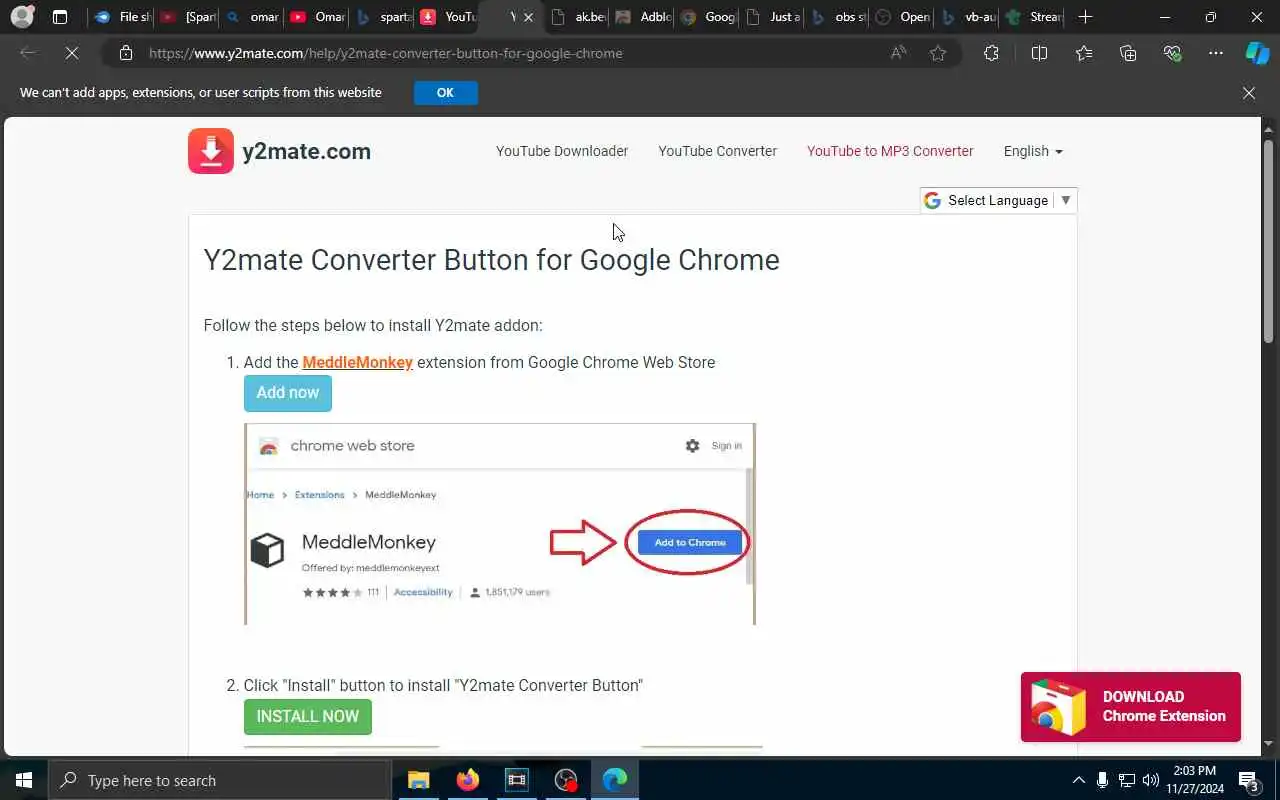Viewport: 1280px width, 800px height.
Task: Open YouTube to MP3 Converter link
Action: click(x=890, y=151)
